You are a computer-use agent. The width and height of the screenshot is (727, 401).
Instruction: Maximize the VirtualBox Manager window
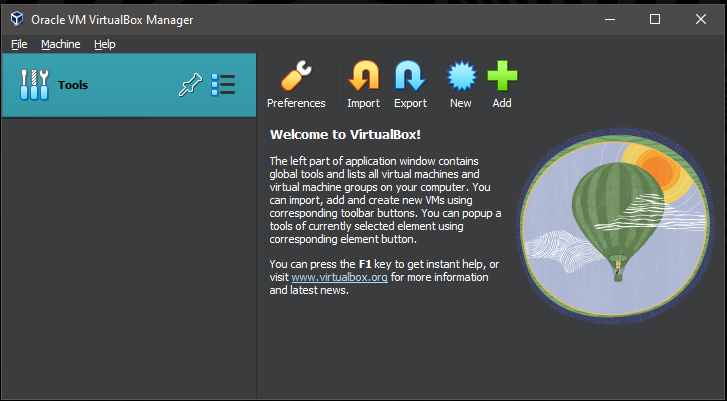(x=655, y=19)
